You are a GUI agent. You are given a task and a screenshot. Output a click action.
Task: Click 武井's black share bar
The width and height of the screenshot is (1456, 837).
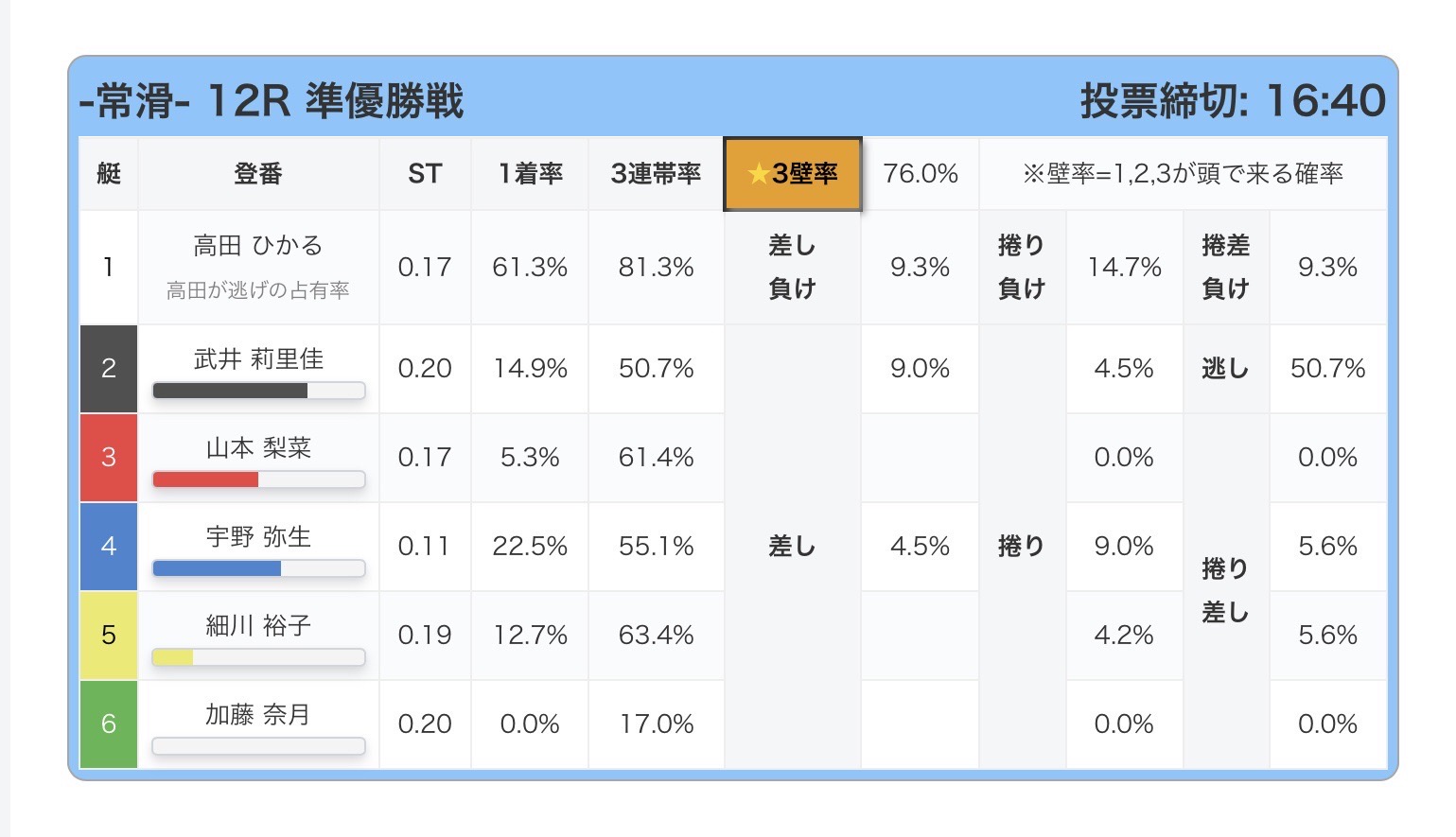[258, 391]
